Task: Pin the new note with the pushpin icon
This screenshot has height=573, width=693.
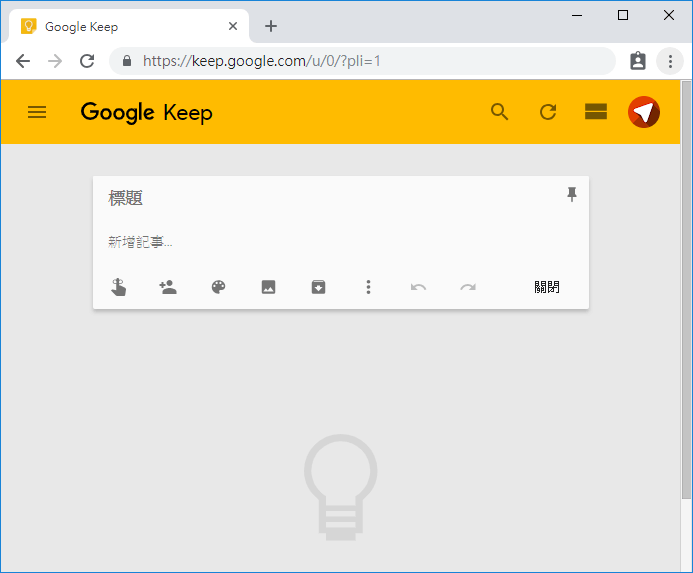Action: (x=572, y=195)
